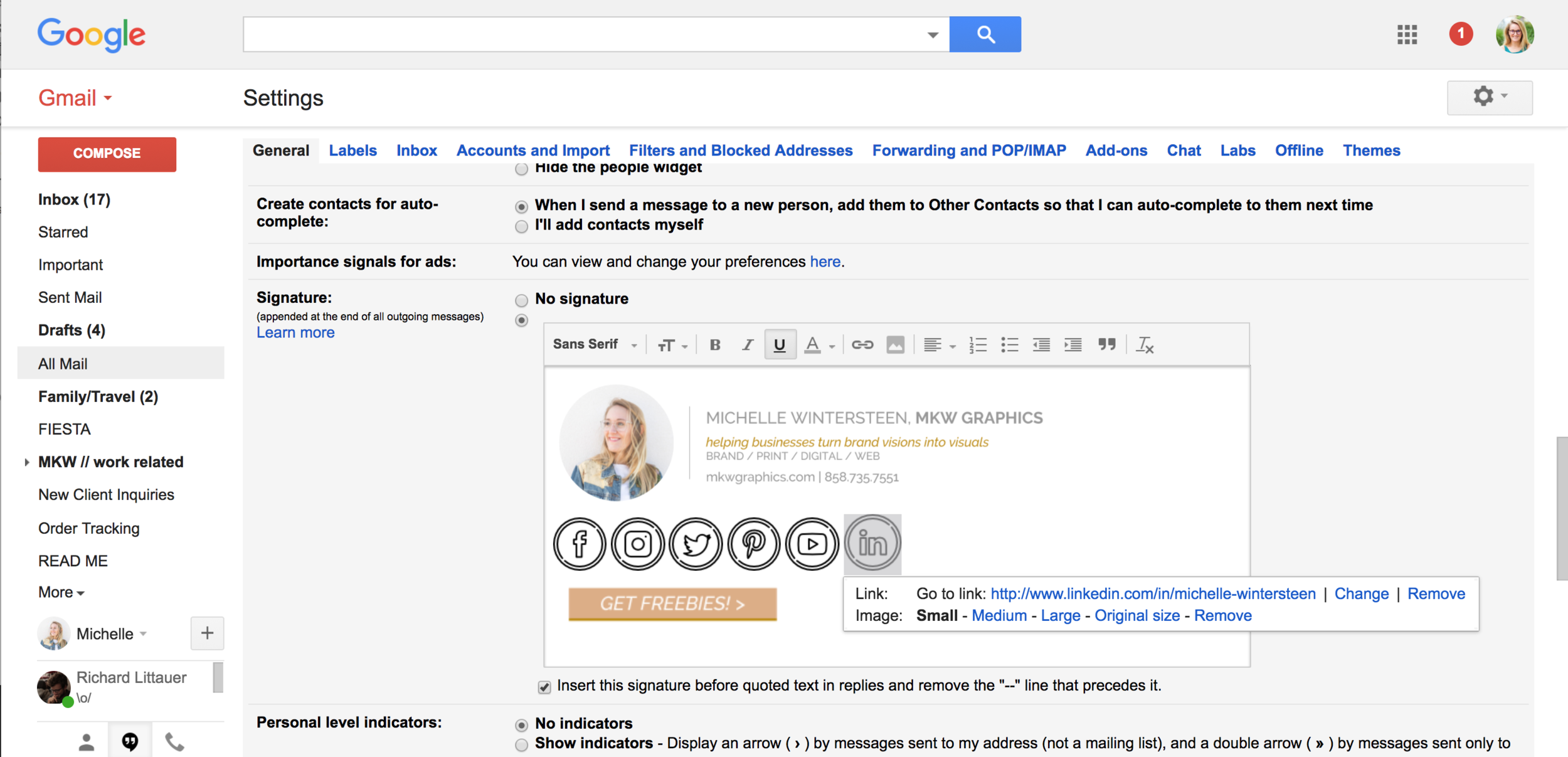The height and width of the screenshot is (757, 1568).
Task: Open the Google apps grid
Action: click(1407, 34)
